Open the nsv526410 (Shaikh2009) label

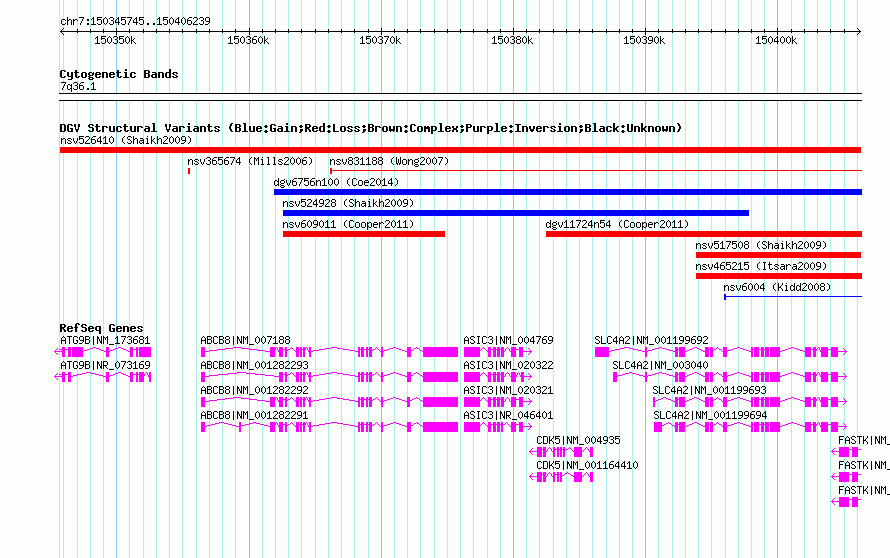point(126,140)
